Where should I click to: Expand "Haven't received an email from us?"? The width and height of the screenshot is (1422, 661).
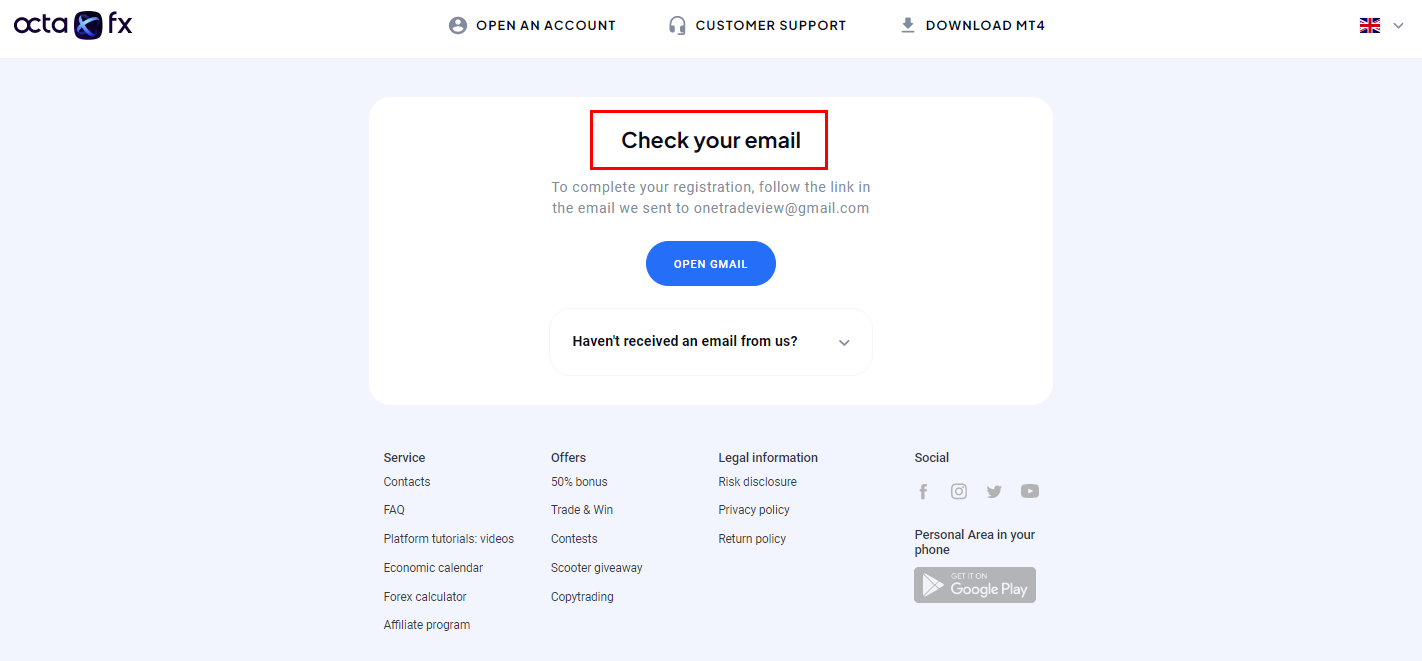click(711, 342)
